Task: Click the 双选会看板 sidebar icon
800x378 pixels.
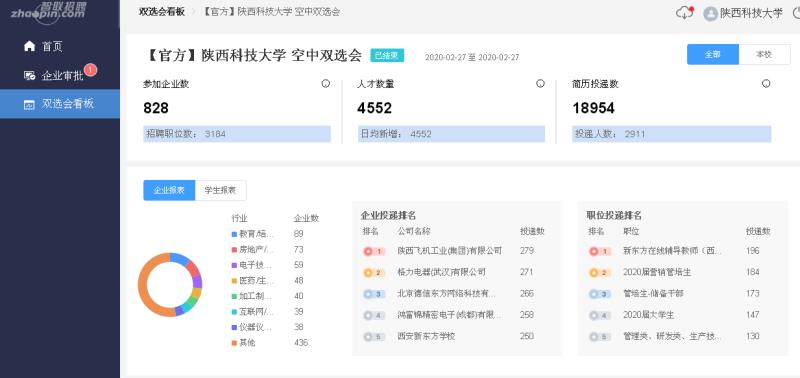Action: [30, 104]
